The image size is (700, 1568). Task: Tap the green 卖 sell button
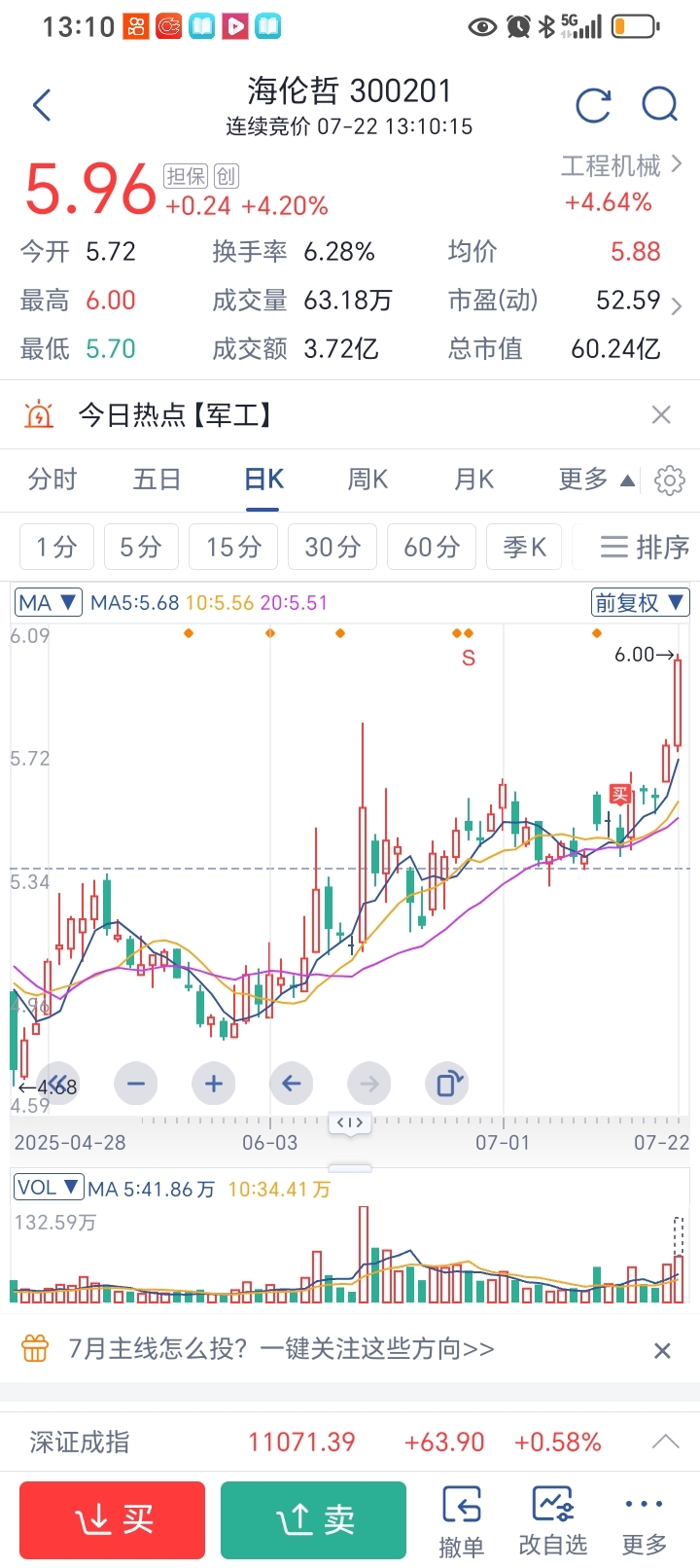click(313, 1519)
